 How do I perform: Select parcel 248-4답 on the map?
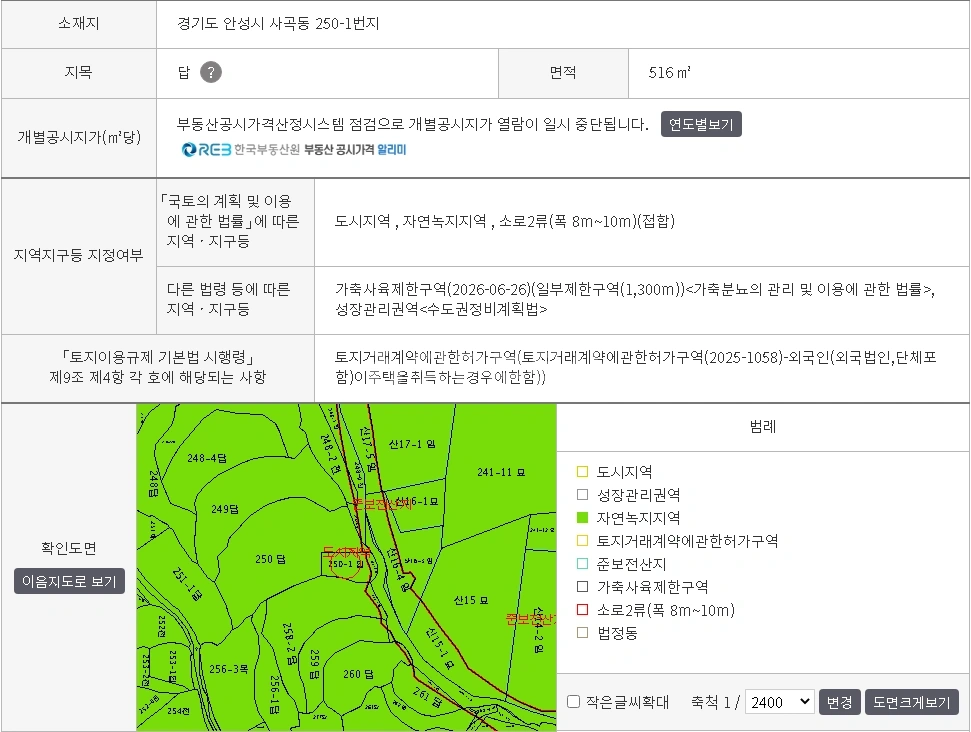coord(207,458)
